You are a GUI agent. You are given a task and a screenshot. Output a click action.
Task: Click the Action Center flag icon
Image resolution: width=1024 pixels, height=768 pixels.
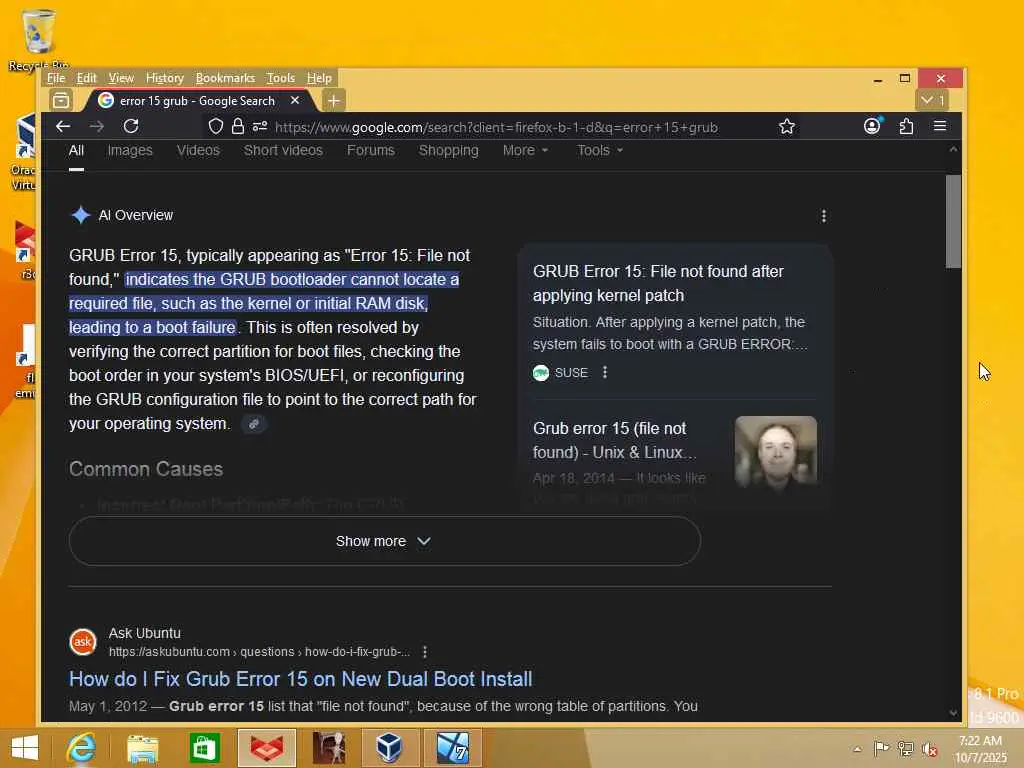(881, 748)
